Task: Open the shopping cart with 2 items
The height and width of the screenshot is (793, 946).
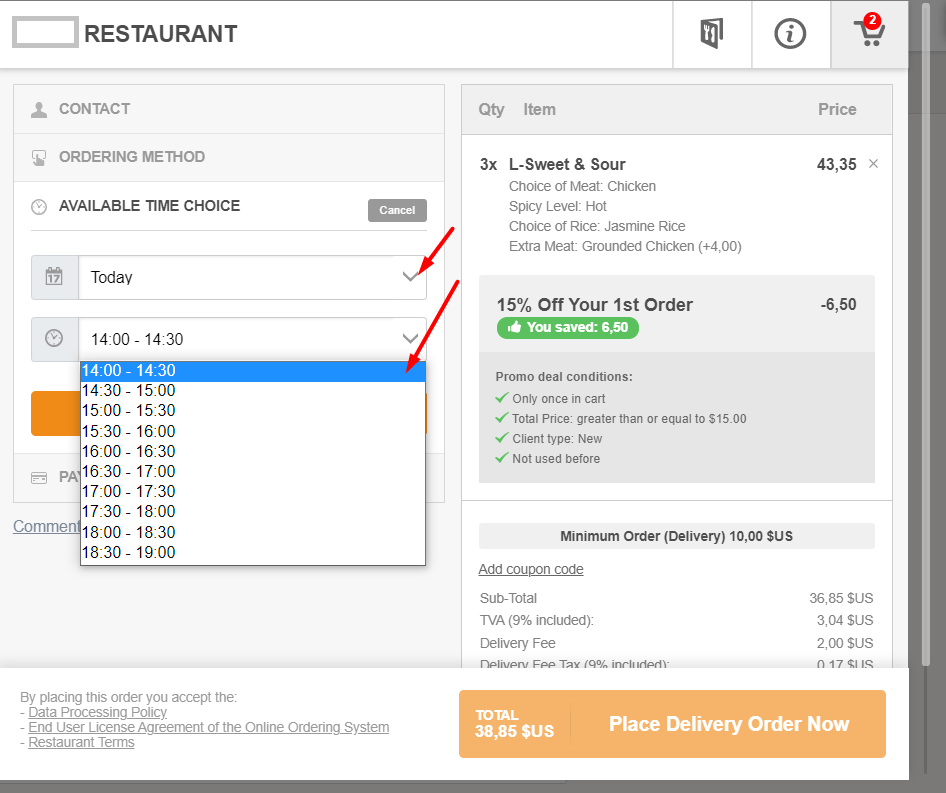Action: 869,32
